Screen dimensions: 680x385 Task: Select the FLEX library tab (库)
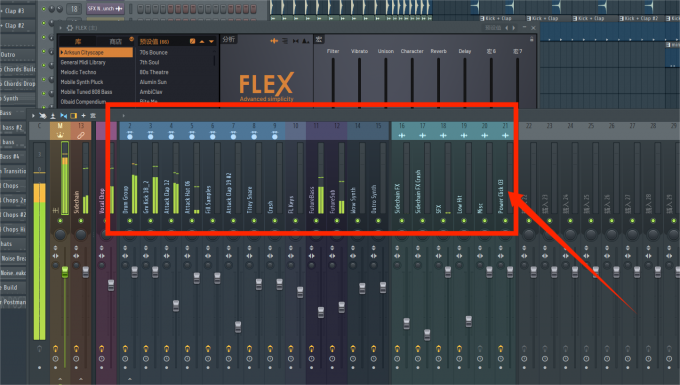pyautogui.click(x=78, y=42)
